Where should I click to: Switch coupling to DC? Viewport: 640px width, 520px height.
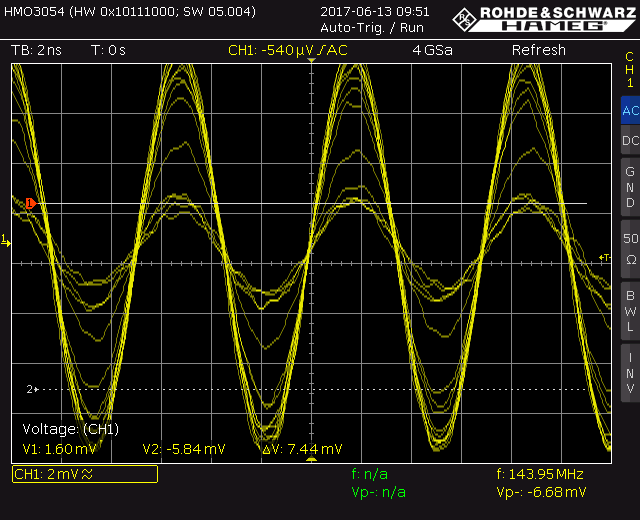point(629,142)
